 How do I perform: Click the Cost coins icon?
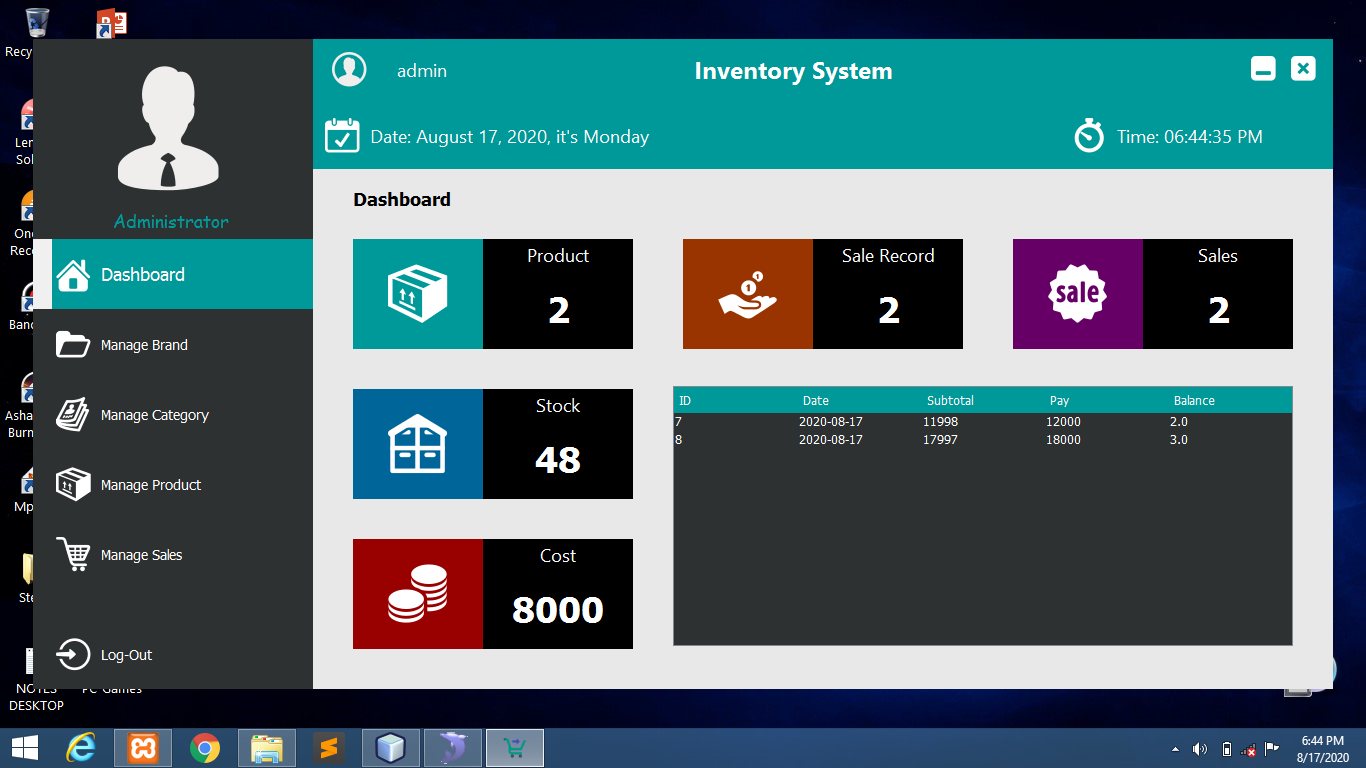click(x=417, y=593)
